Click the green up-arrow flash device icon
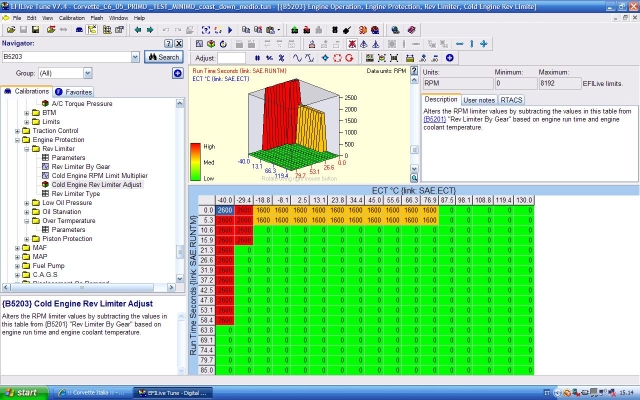640x400 pixels. pos(294,30)
